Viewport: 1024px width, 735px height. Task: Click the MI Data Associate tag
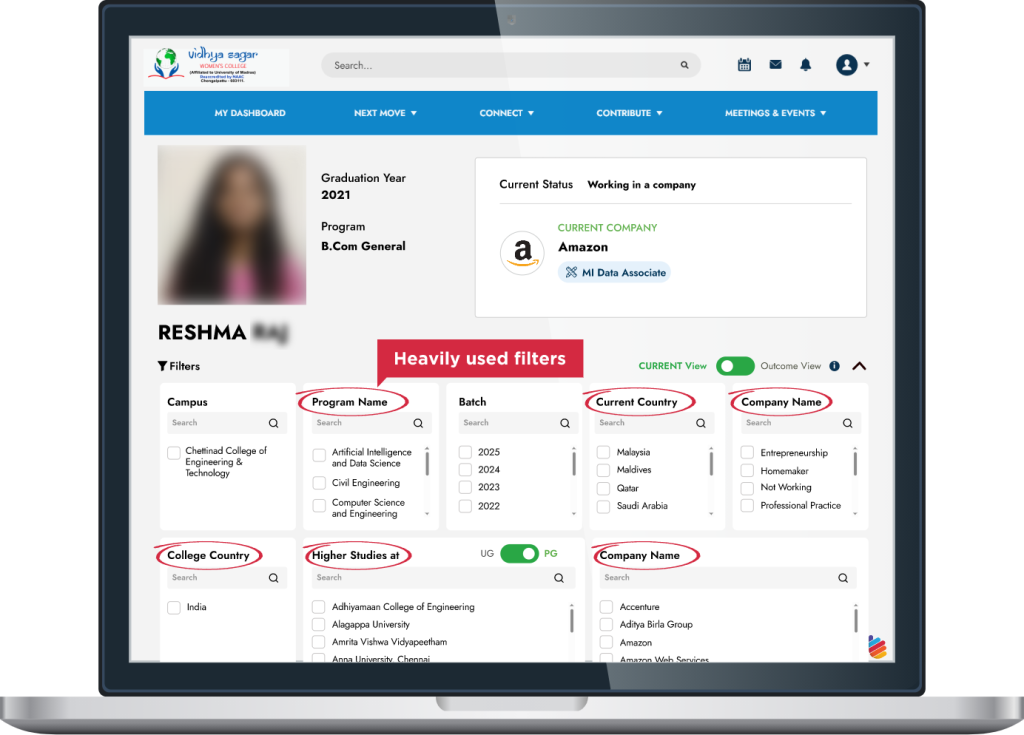coord(614,272)
